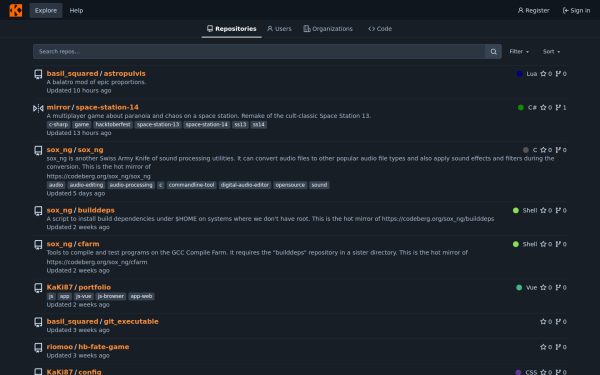This screenshot has height=375, width=600.
Task: Click the Sign In link
Action: pyautogui.click(x=576, y=10)
